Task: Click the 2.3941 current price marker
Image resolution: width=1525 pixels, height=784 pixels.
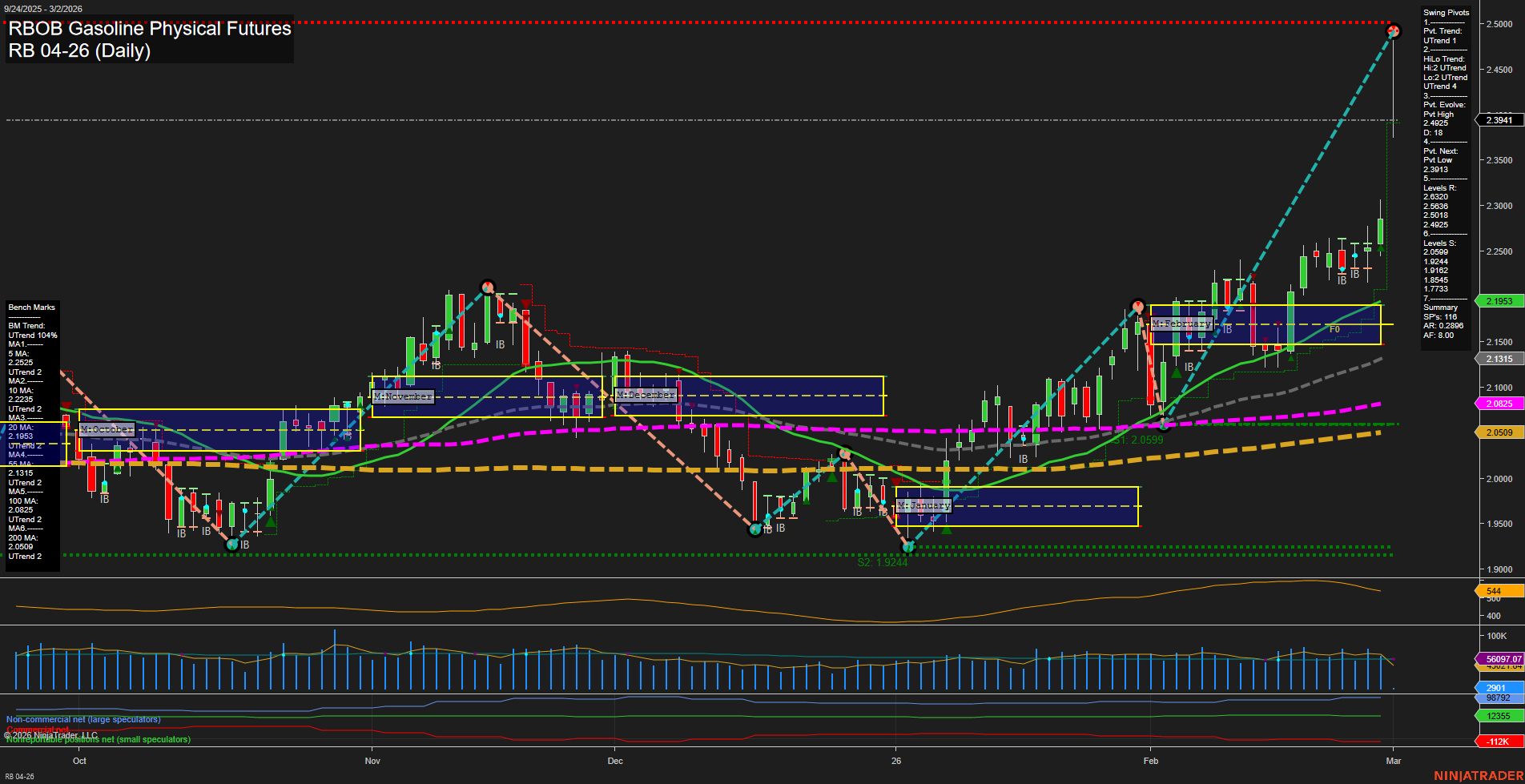Action: [1499, 120]
